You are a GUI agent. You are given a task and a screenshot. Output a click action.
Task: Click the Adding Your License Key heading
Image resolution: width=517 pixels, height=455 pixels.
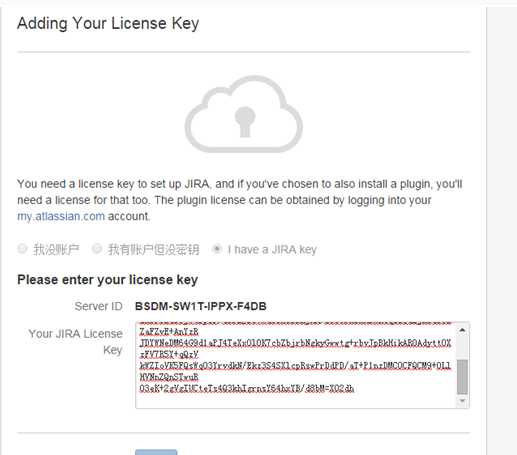click(108, 24)
